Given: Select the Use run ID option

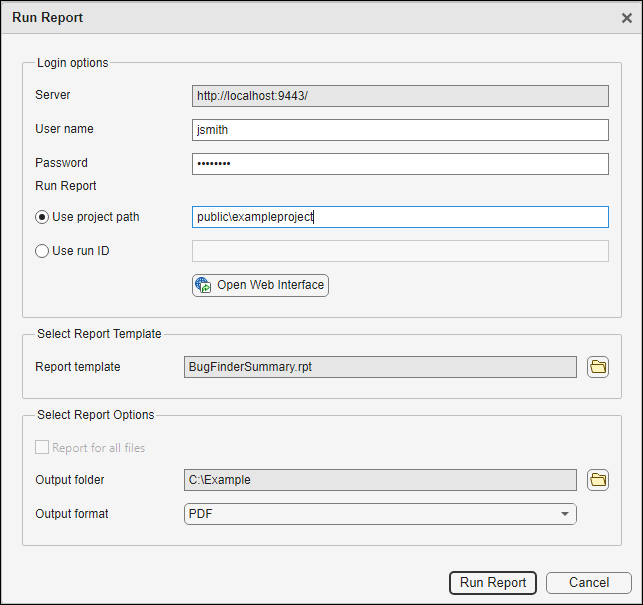Looking at the screenshot, I should (x=42, y=251).
